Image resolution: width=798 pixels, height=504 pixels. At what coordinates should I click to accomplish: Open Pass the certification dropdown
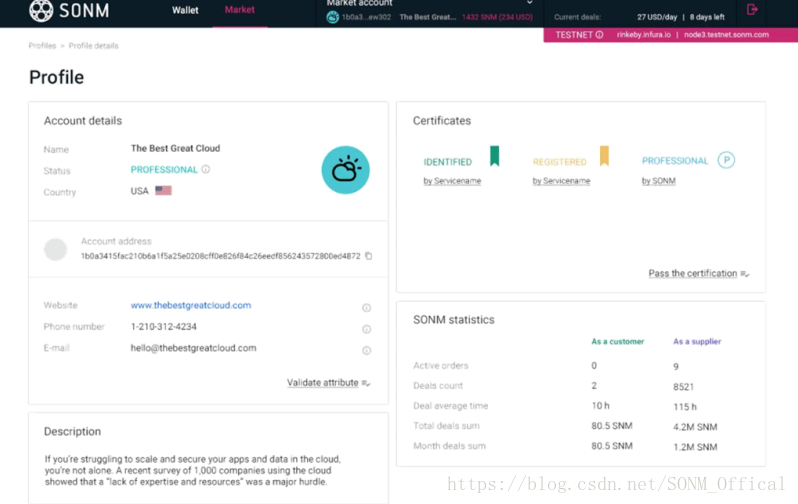[x=699, y=273]
